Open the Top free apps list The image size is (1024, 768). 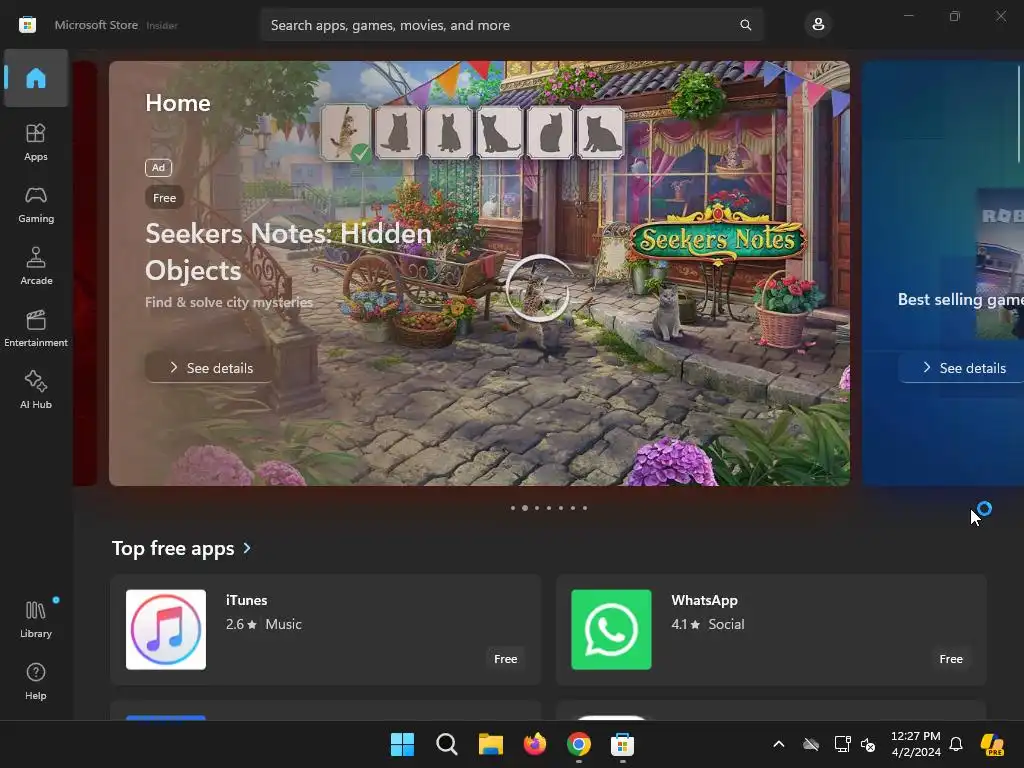173,548
